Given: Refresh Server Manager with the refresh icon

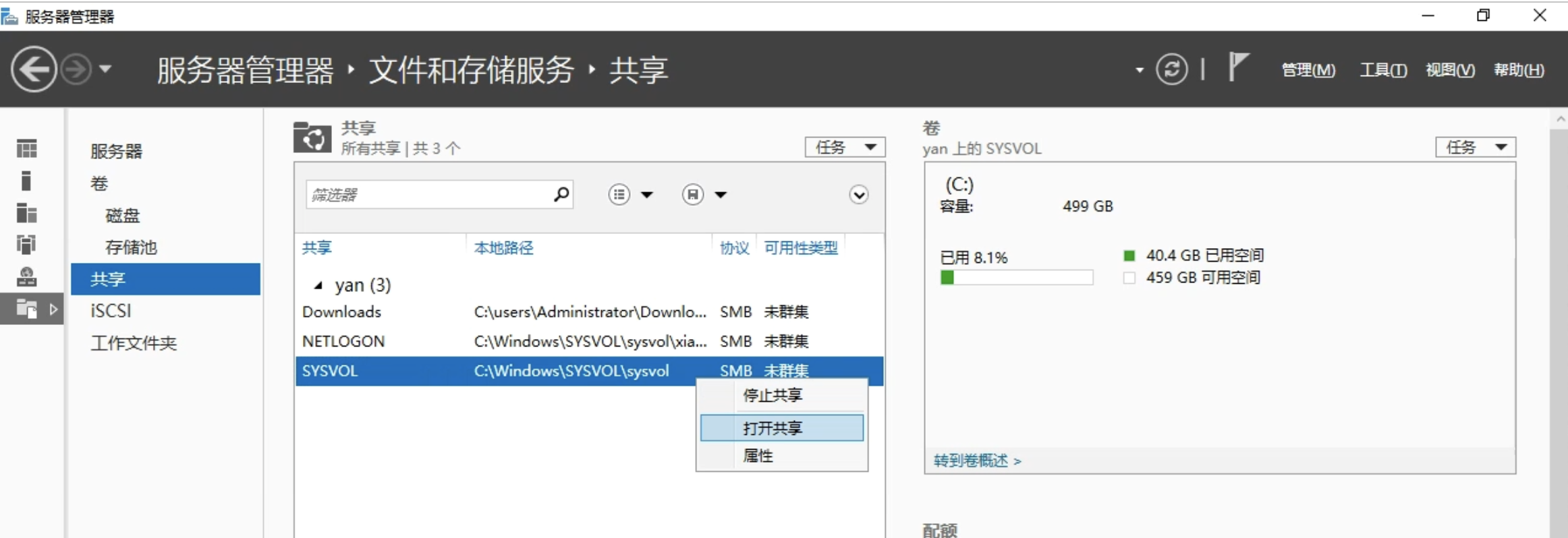Looking at the screenshot, I should point(1171,69).
